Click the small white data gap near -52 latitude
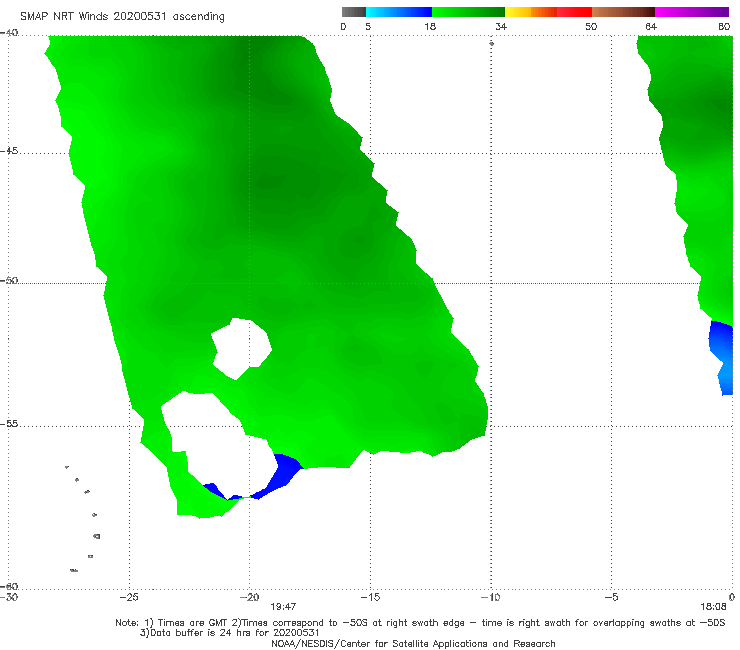 pos(241,348)
